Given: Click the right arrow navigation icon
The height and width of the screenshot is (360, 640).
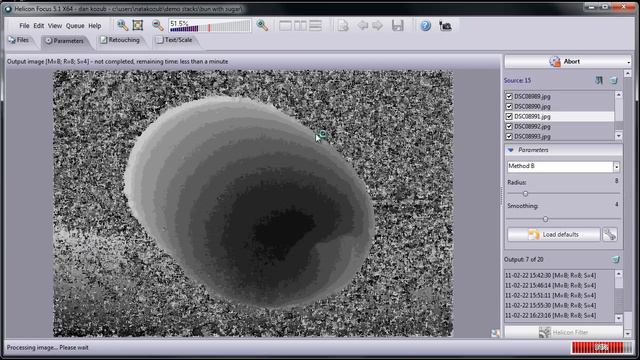Looking at the screenshot, I should click(x=378, y=26).
